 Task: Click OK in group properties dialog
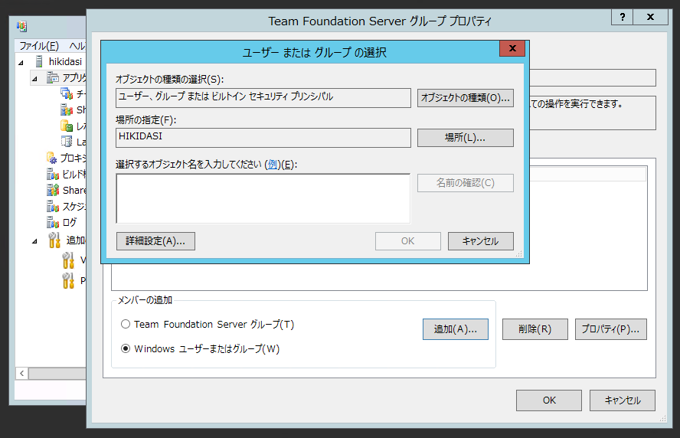click(549, 400)
